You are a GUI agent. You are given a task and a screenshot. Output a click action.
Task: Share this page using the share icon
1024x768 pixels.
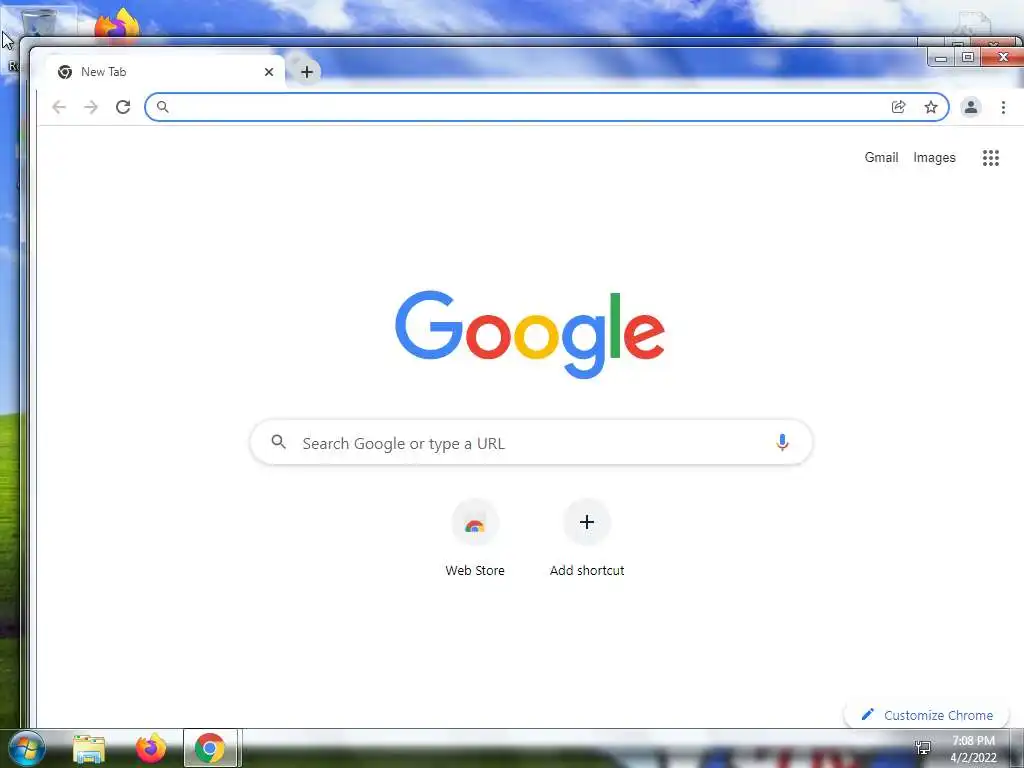[x=899, y=107]
